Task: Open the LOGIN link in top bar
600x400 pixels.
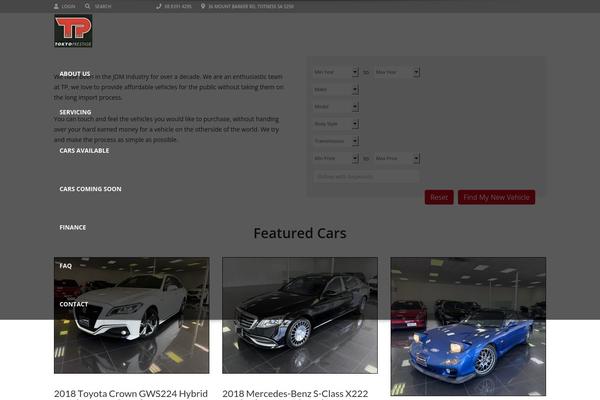Action: click(68, 7)
